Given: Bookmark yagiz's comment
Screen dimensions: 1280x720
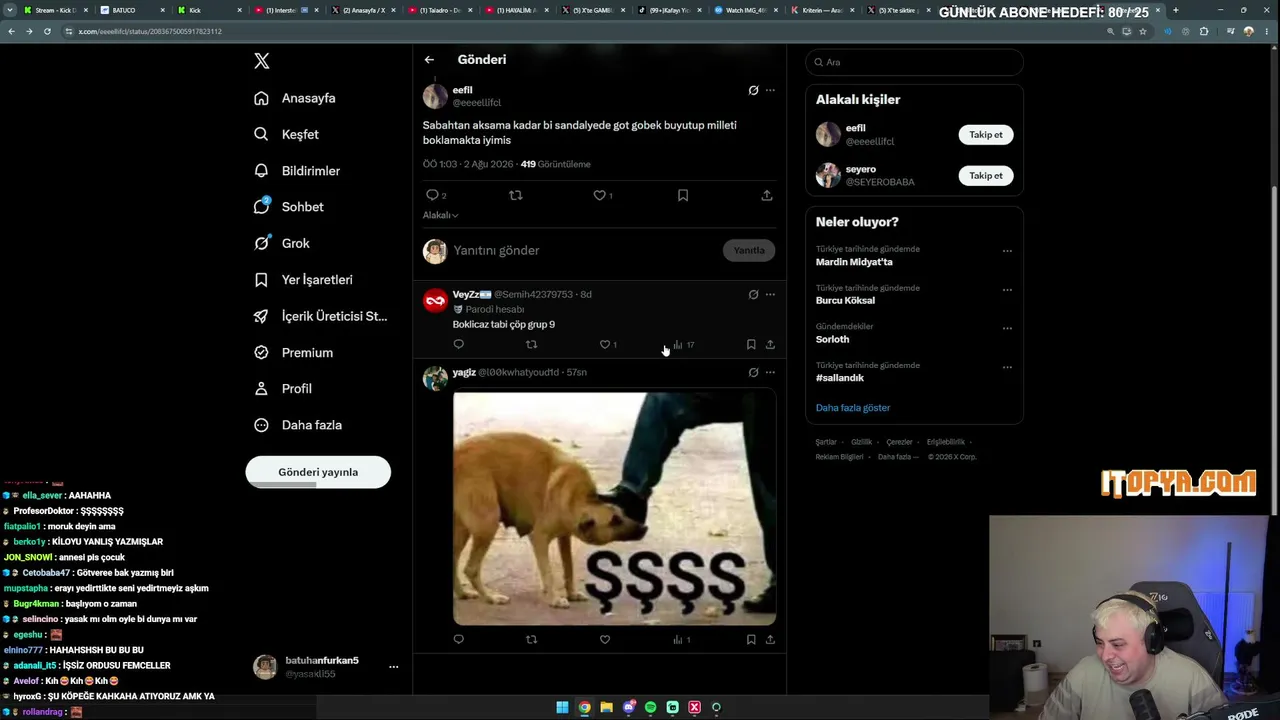Looking at the screenshot, I should [x=751, y=639].
